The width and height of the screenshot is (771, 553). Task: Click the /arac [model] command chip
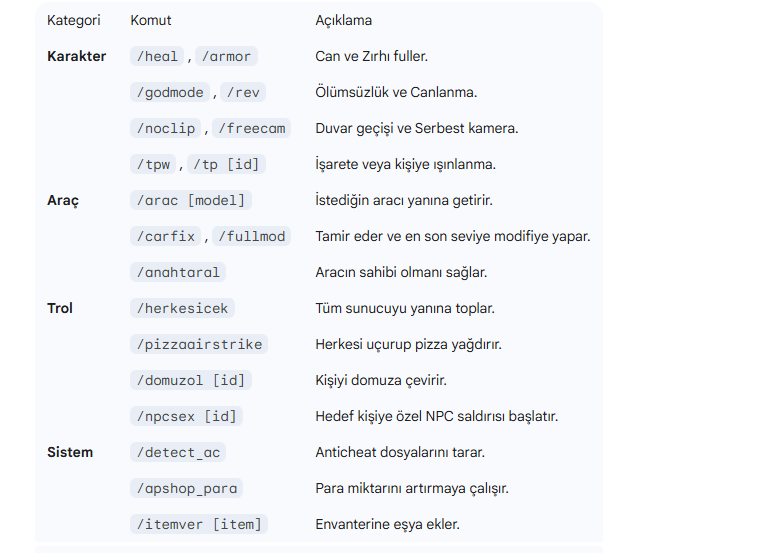tap(191, 200)
